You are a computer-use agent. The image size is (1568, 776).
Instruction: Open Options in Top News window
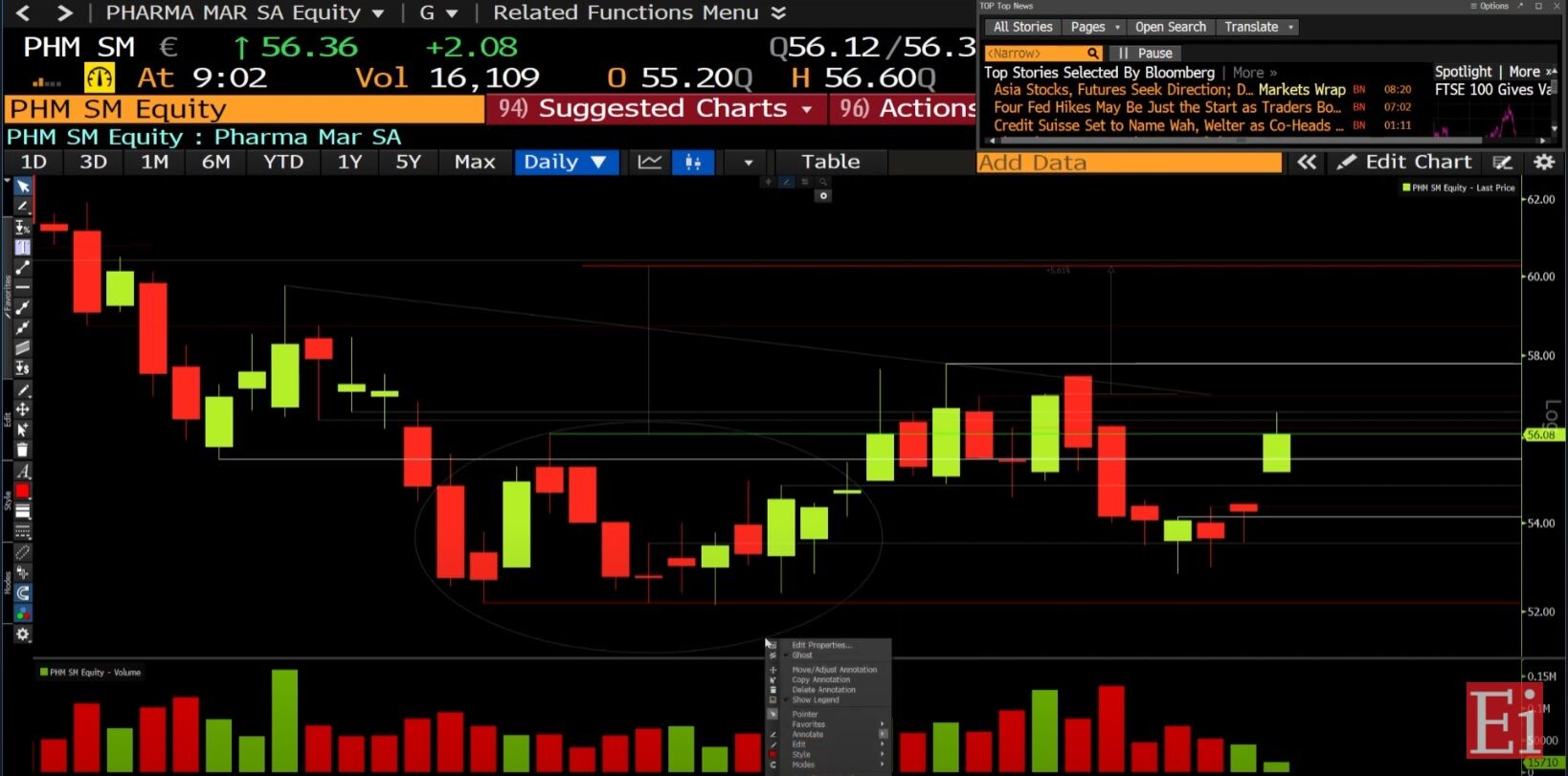1490,6
